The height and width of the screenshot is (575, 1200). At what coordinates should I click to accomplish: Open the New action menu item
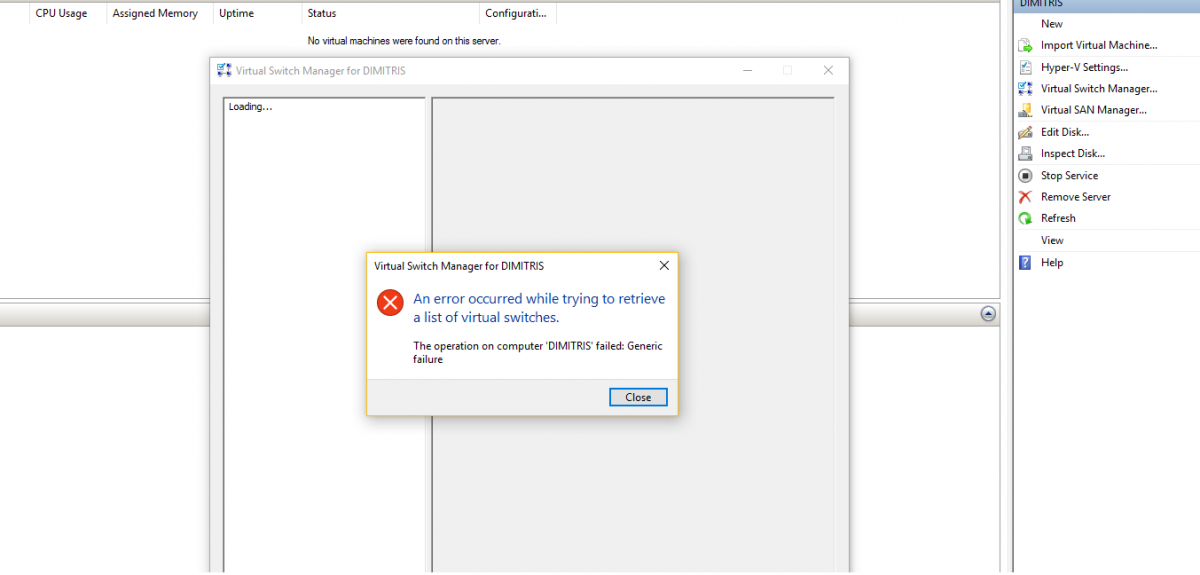click(1052, 24)
